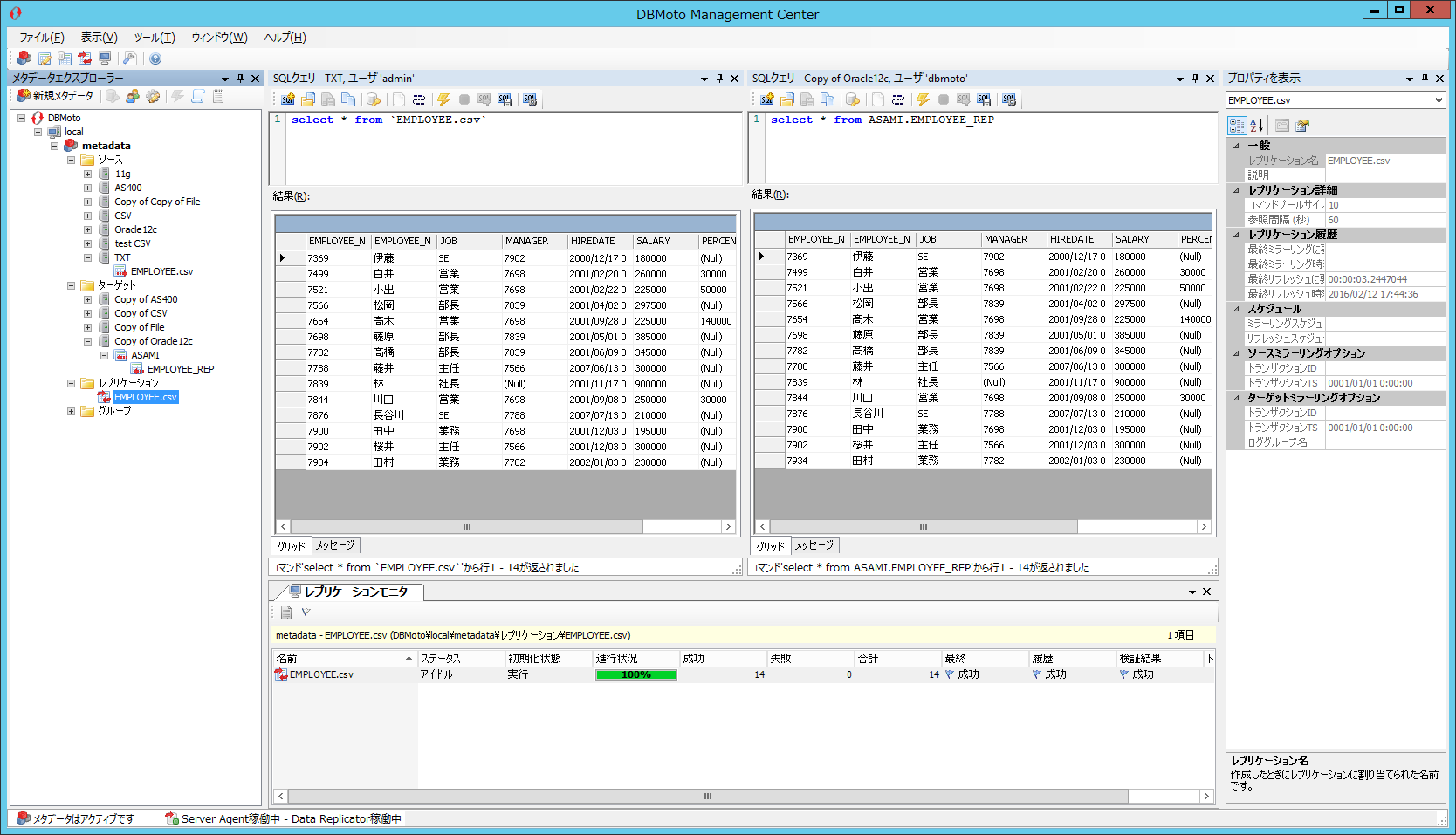Click the SQL settings icon in Oracle12c query toolbar
The height and width of the screenshot is (835, 1456).
coord(1009,99)
